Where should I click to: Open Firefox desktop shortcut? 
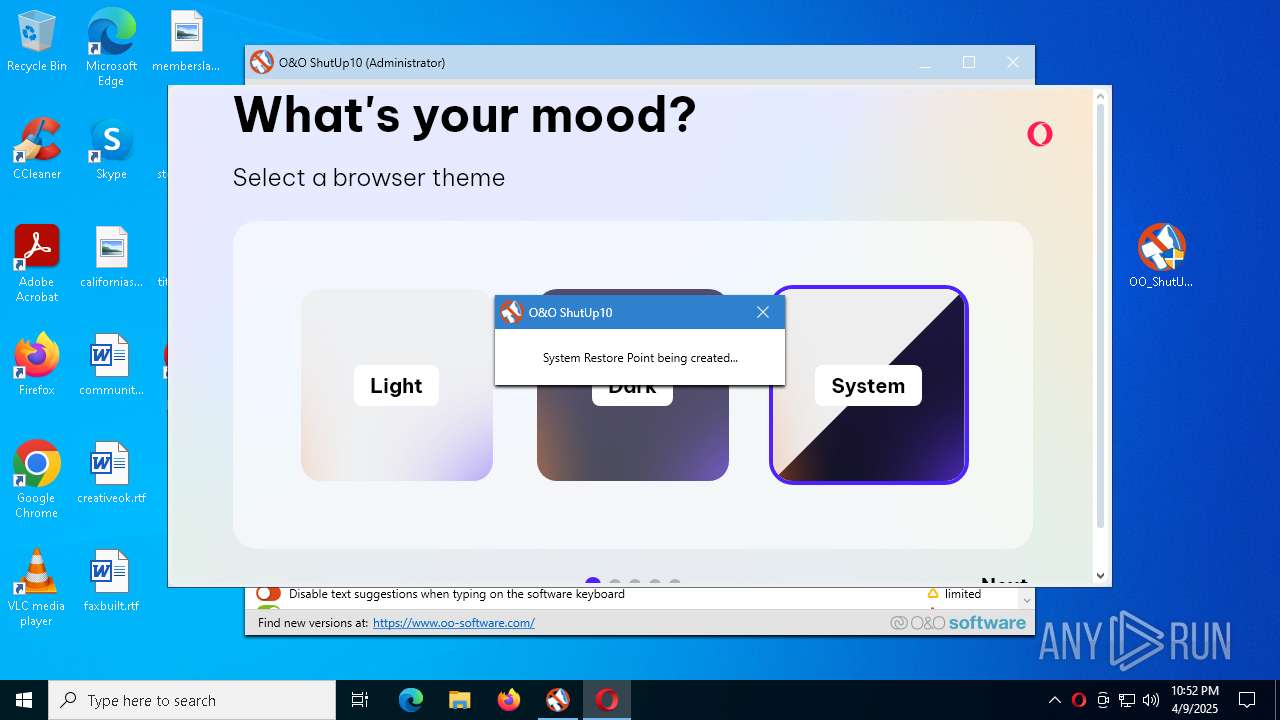(37, 365)
